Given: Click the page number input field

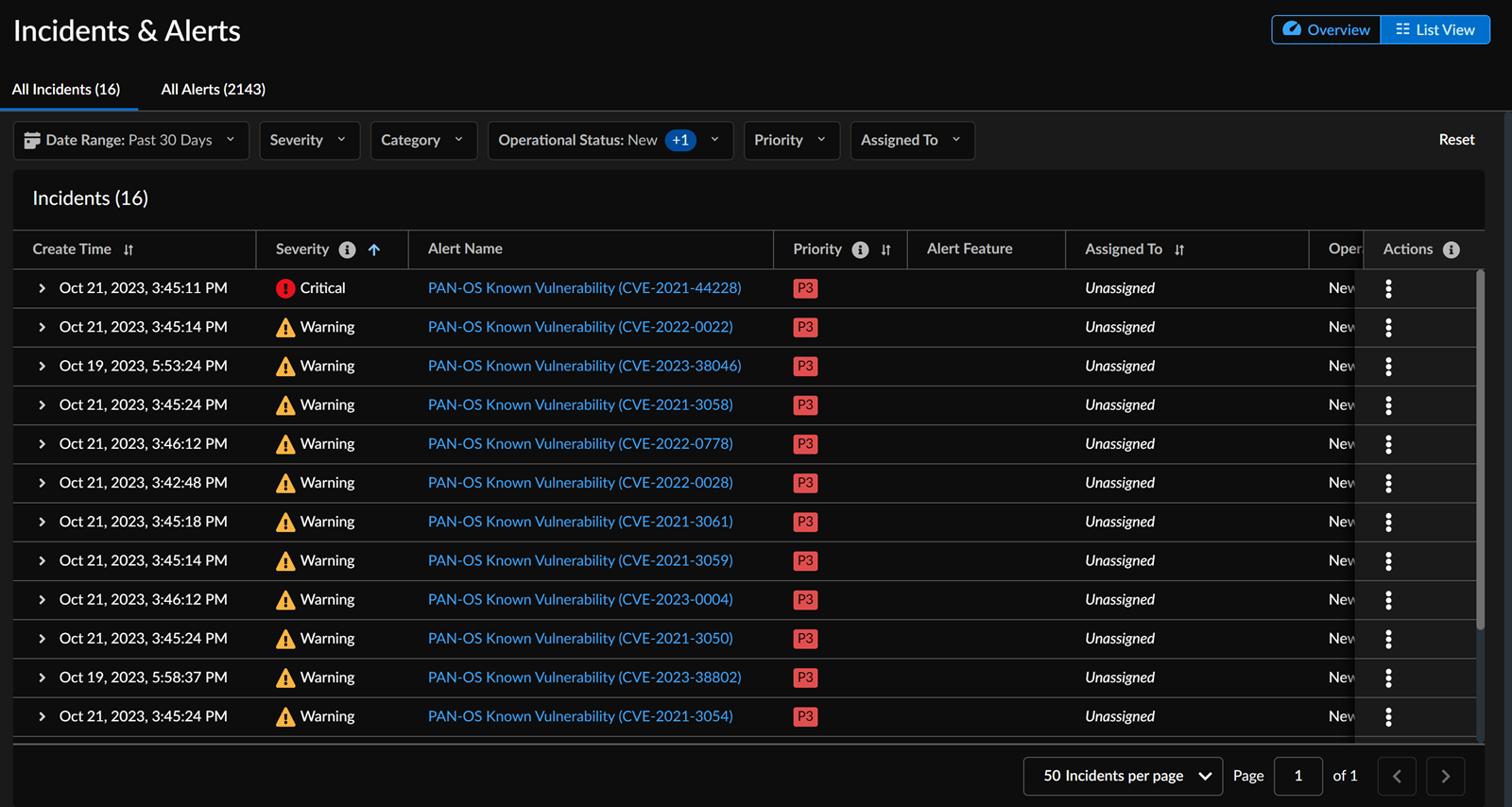Looking at the screenshot, I should 1297,776.
